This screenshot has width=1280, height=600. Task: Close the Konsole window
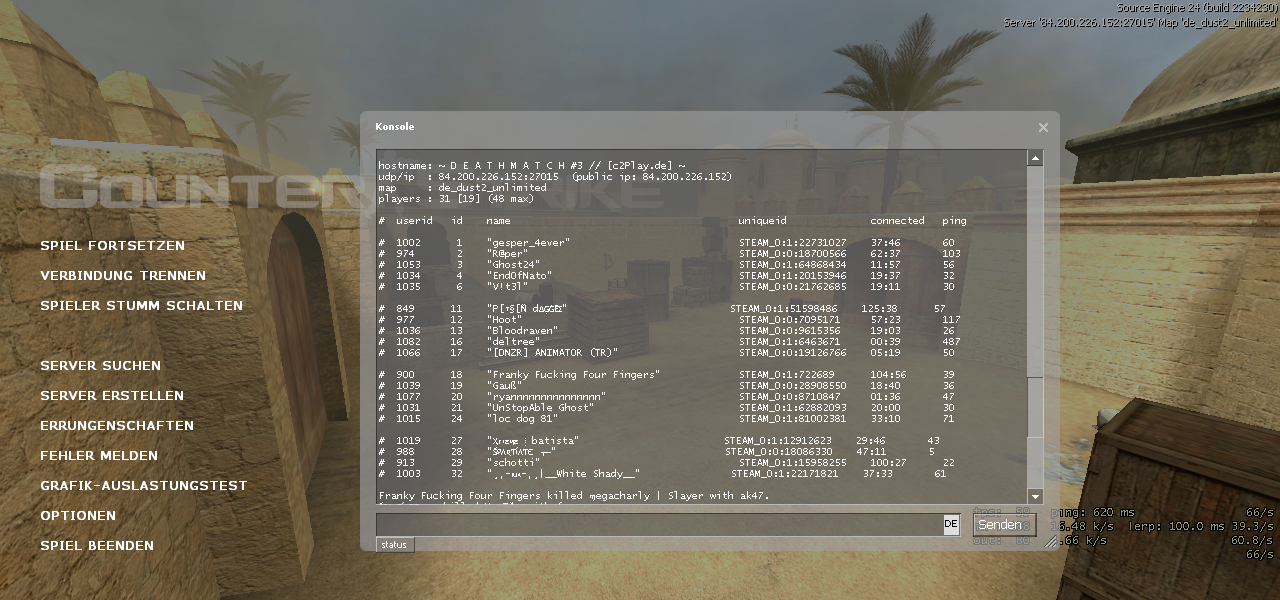tap(1043, 127)
